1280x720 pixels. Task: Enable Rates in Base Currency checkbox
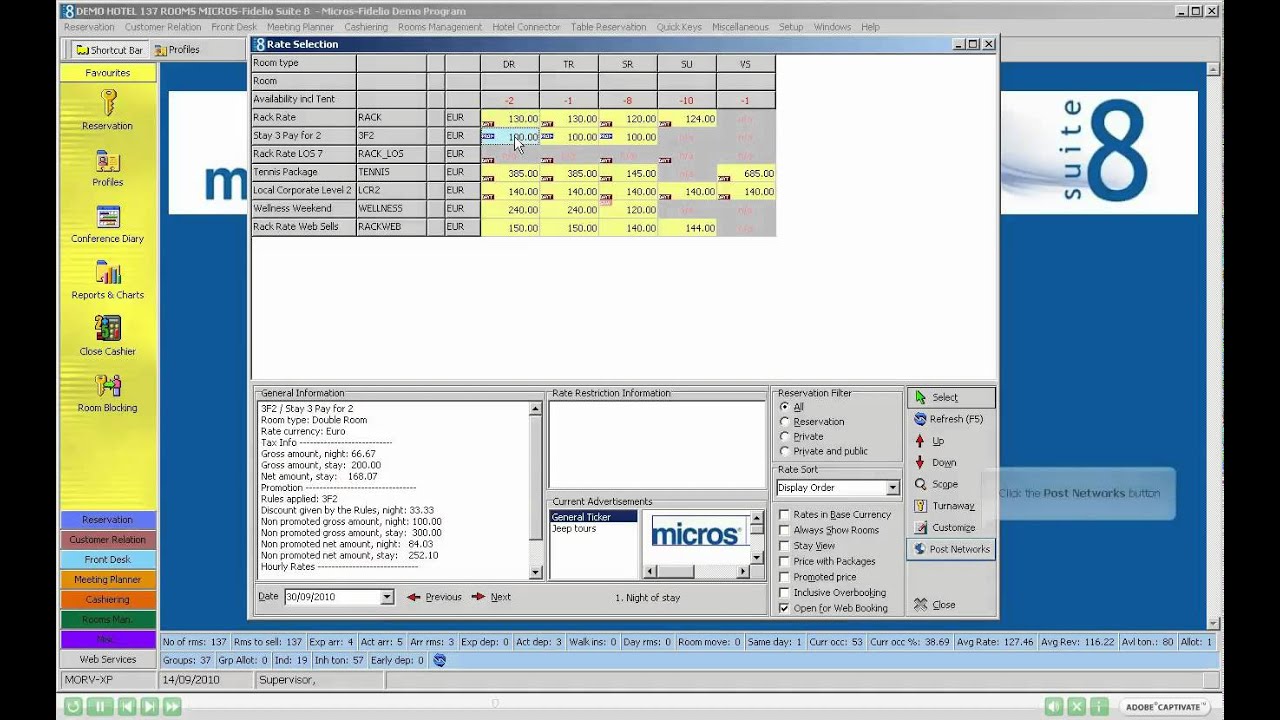pos(784,515)
